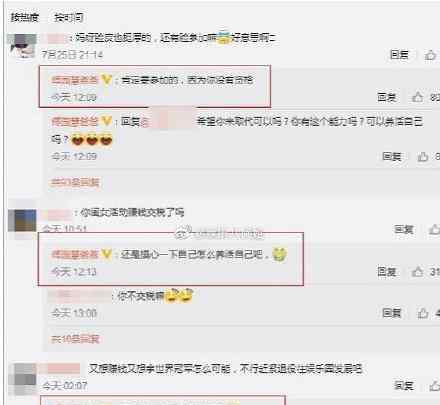440x405 pixels.
Task: Like the reply posted 今天 13:08
Action: tap(423, 313)
